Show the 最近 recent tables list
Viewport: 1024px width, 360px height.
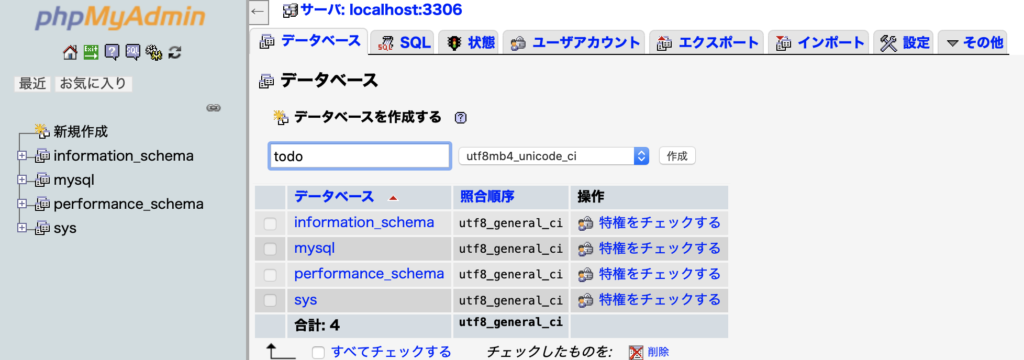(x=33, y=84)
